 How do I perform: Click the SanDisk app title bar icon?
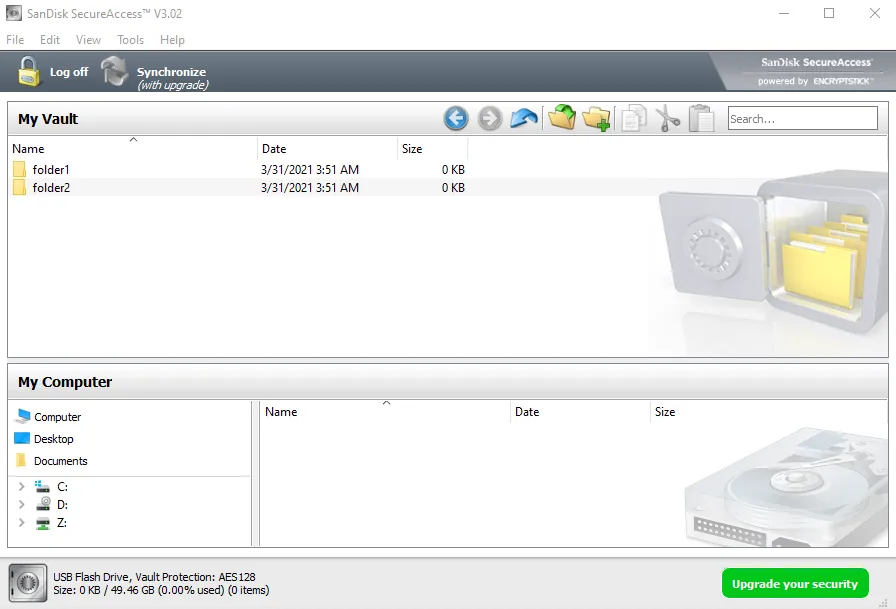click(14, 13)
